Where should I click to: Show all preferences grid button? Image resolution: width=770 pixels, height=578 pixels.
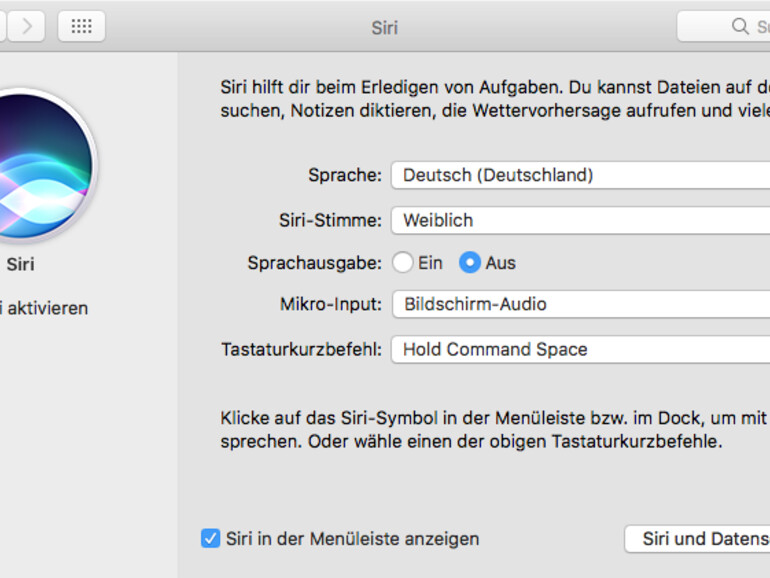(82, 26)
